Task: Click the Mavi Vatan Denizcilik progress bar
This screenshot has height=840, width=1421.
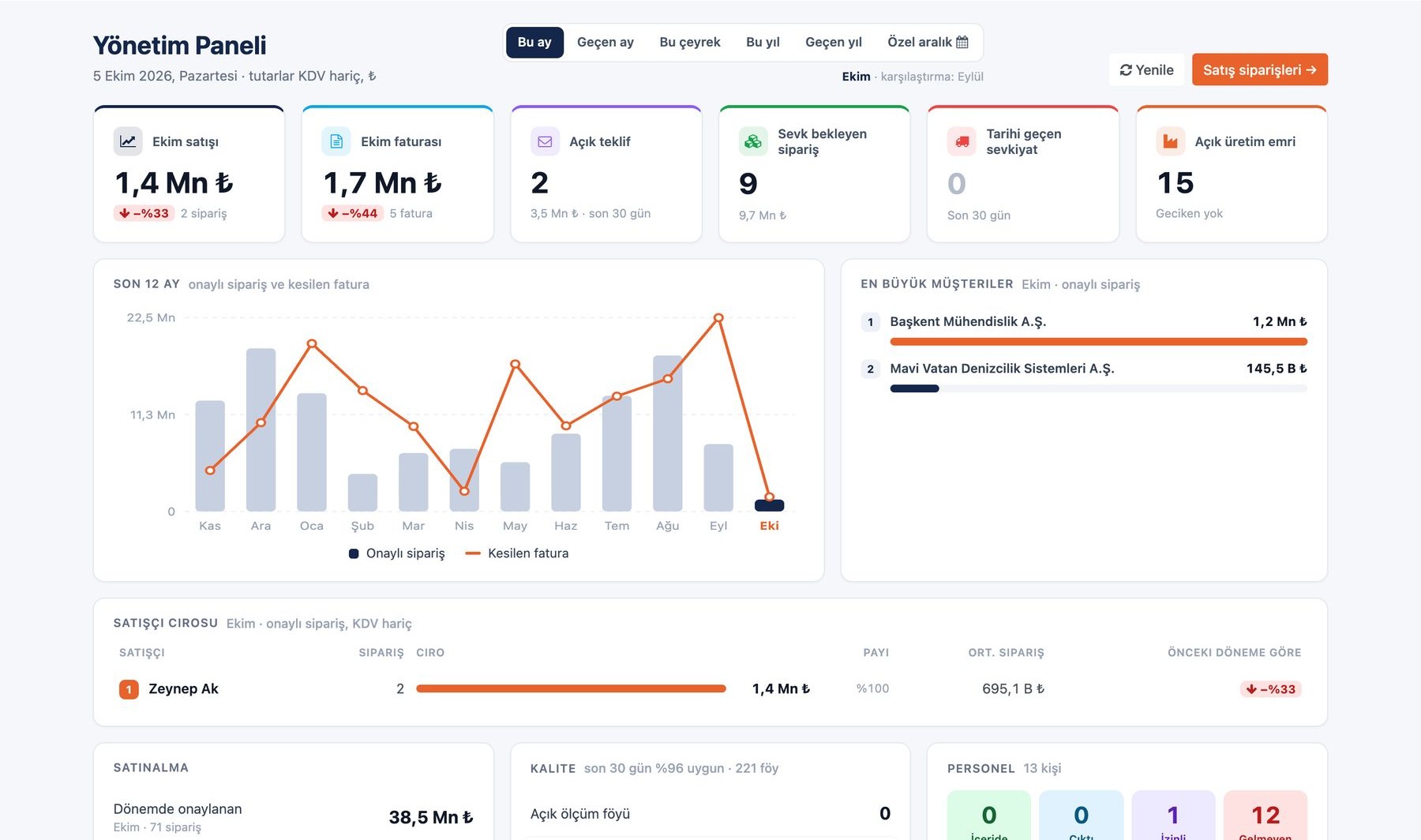Action: [x=1098, y=388]
